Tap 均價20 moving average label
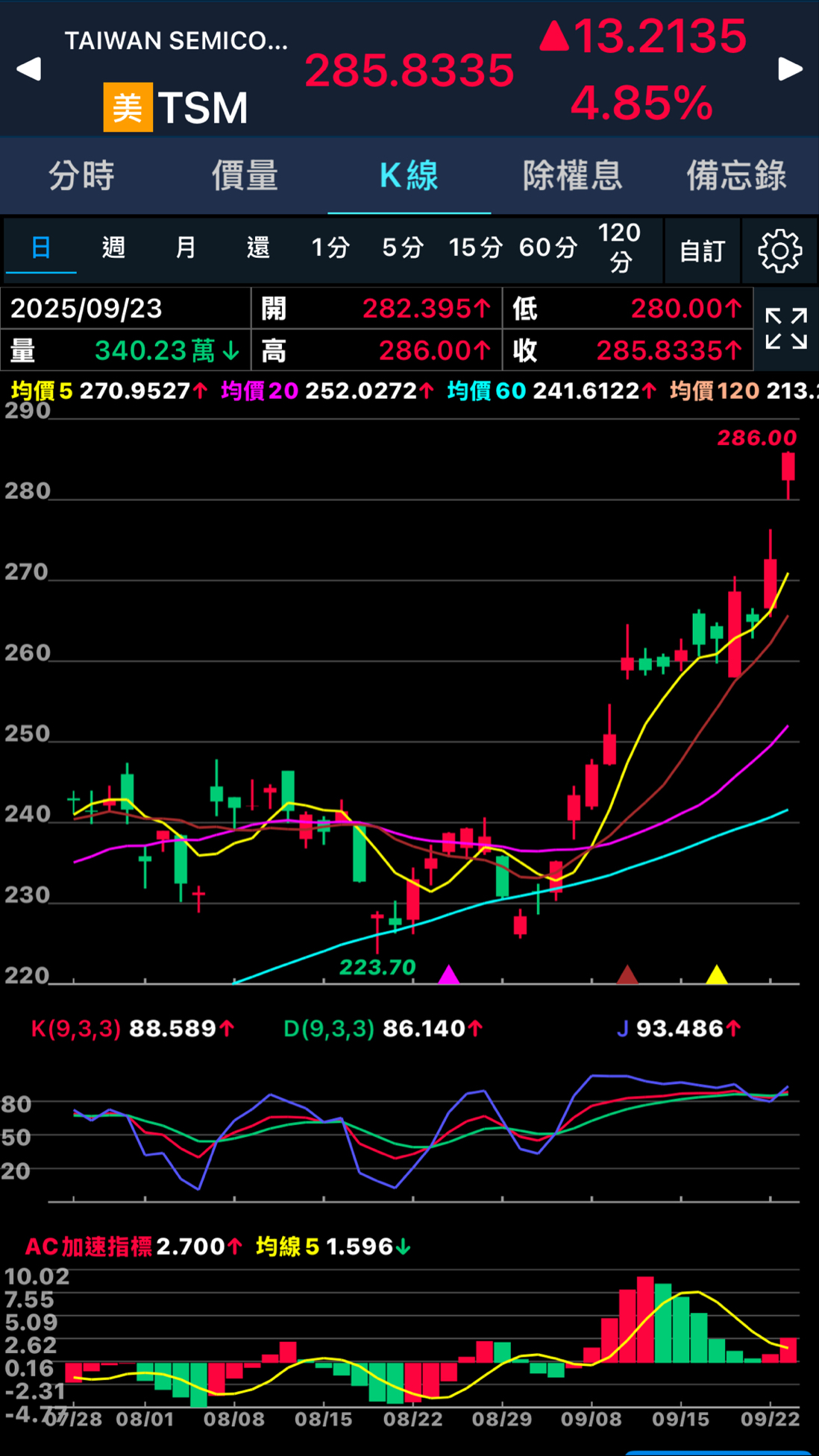This screenshot has height=1456, width=819. point(260,391)
